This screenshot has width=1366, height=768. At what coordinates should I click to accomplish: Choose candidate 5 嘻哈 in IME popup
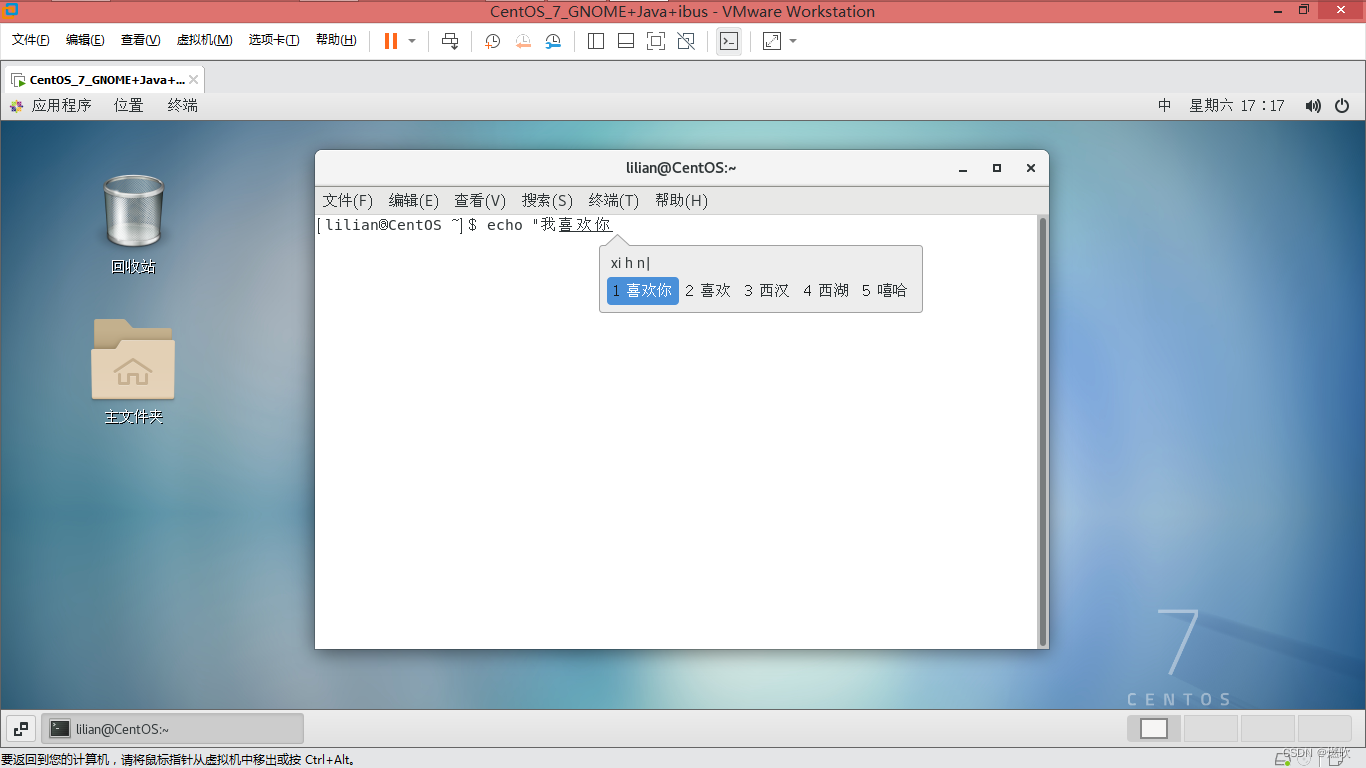885,291
